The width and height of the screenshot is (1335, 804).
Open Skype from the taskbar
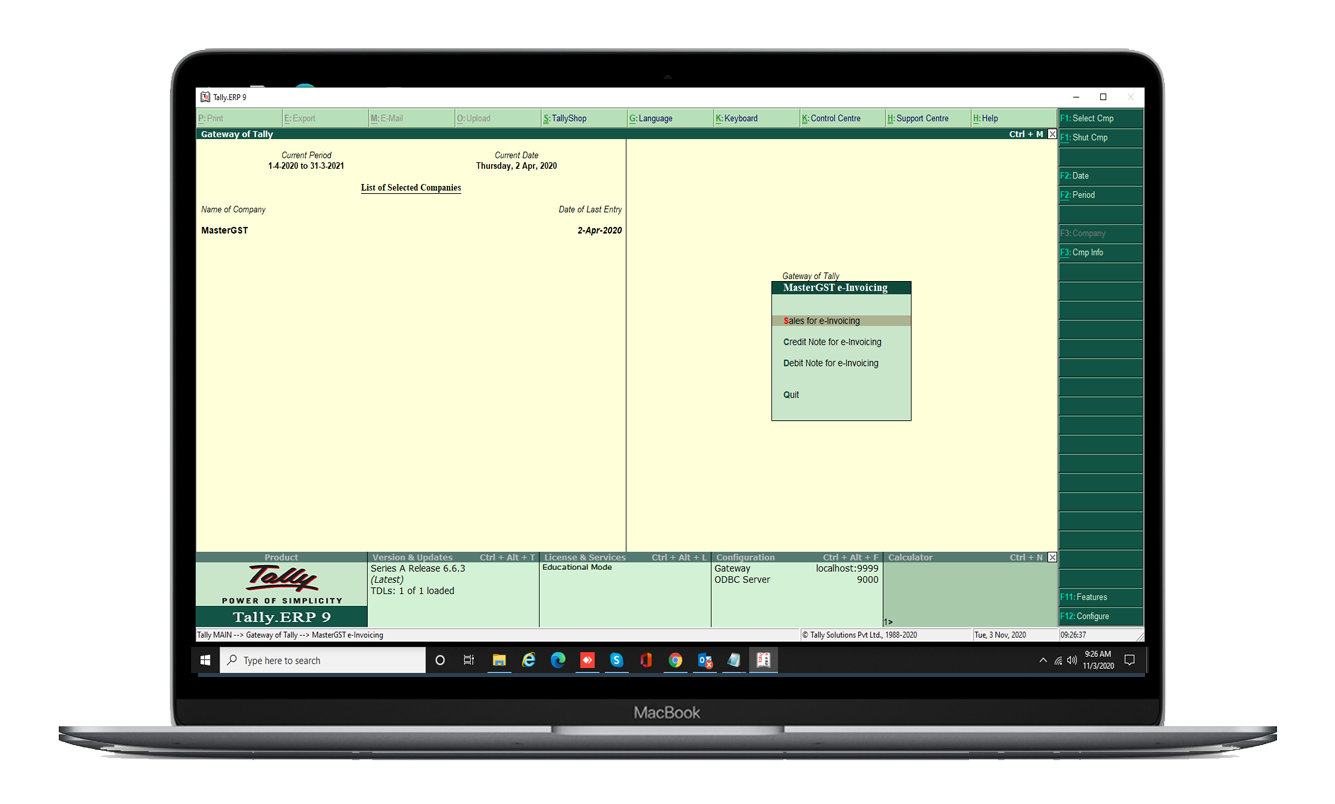tap(617, 660)
